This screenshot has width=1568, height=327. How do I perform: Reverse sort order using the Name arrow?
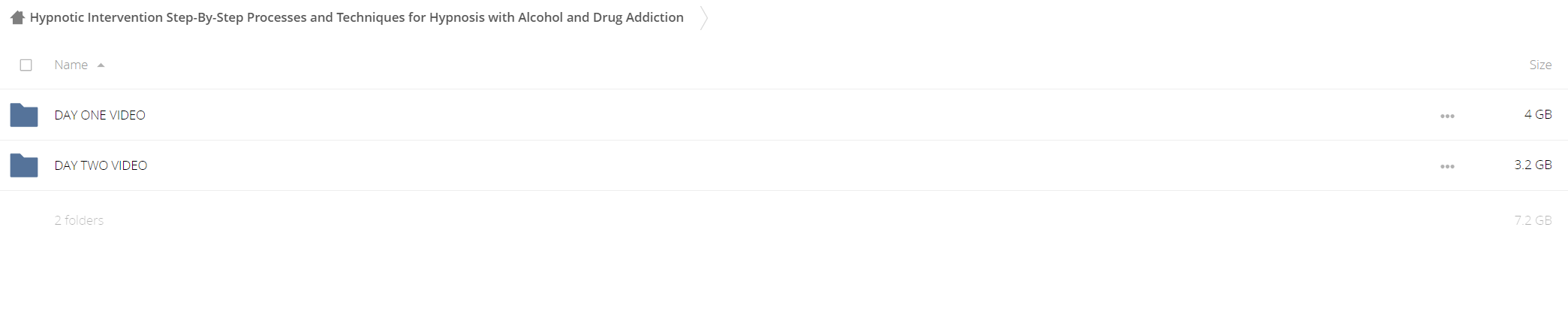[x=101, y=65]
